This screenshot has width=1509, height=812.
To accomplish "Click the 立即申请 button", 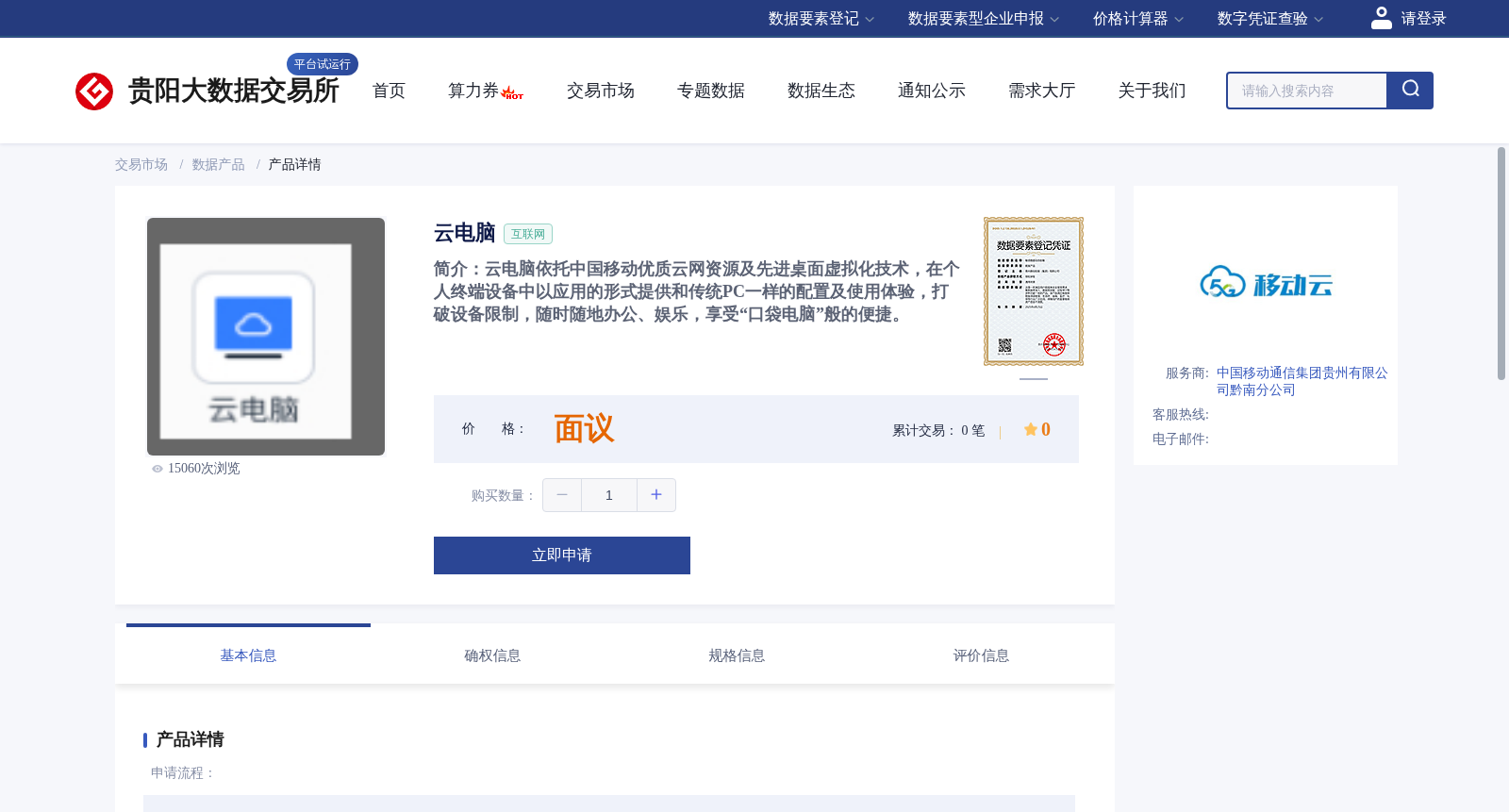I will [x=562, y=555].
